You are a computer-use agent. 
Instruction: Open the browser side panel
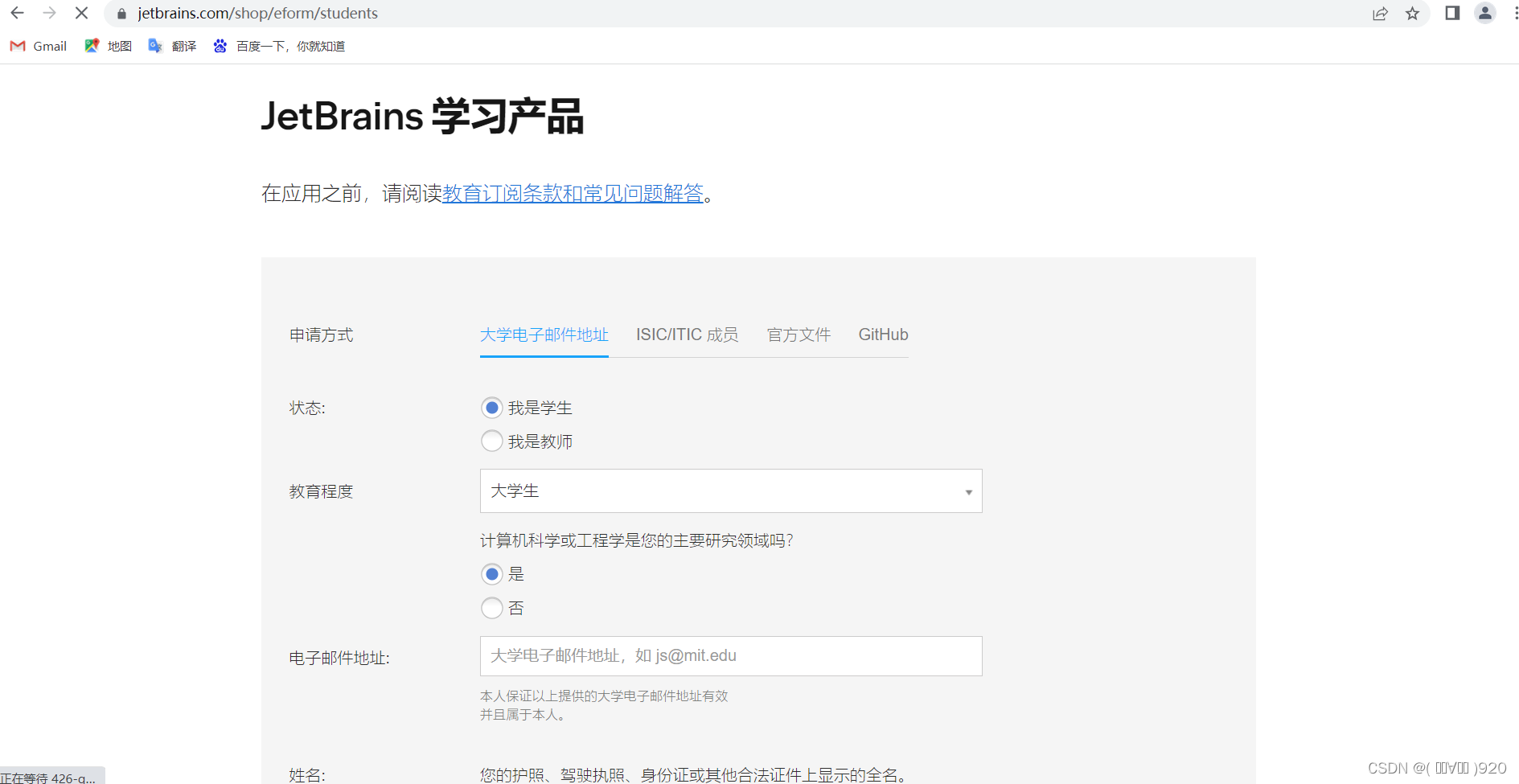[x=1452, y=13]
